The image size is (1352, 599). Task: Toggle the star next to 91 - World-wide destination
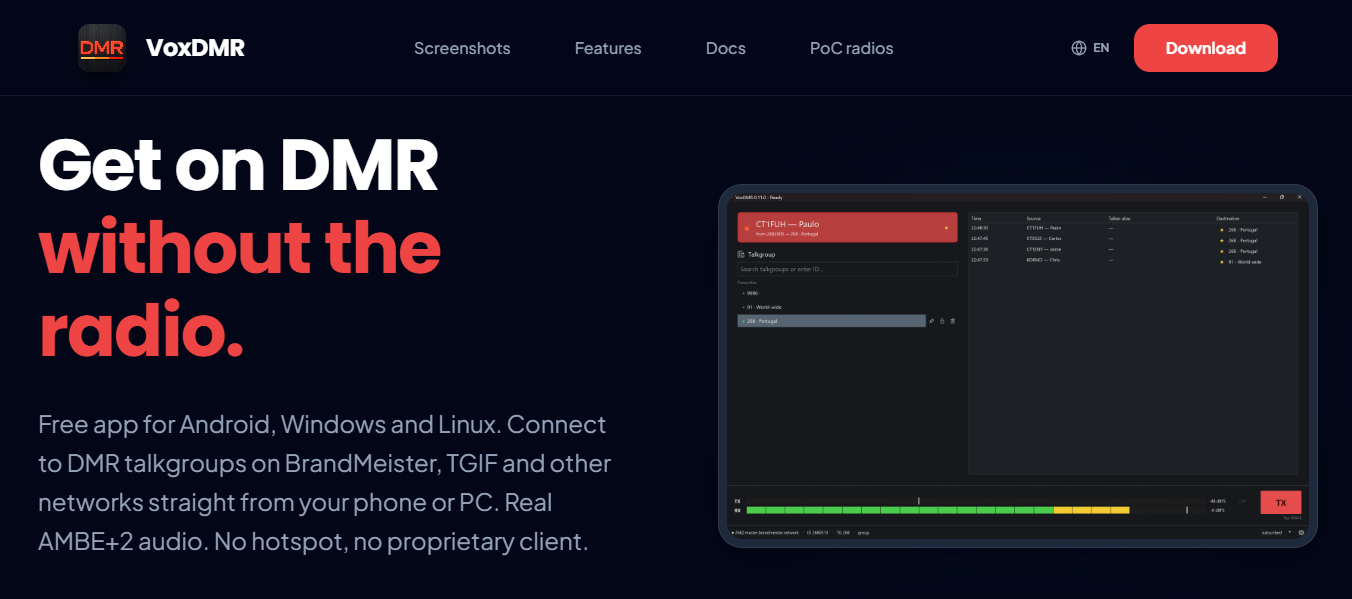click(1222, 262)
